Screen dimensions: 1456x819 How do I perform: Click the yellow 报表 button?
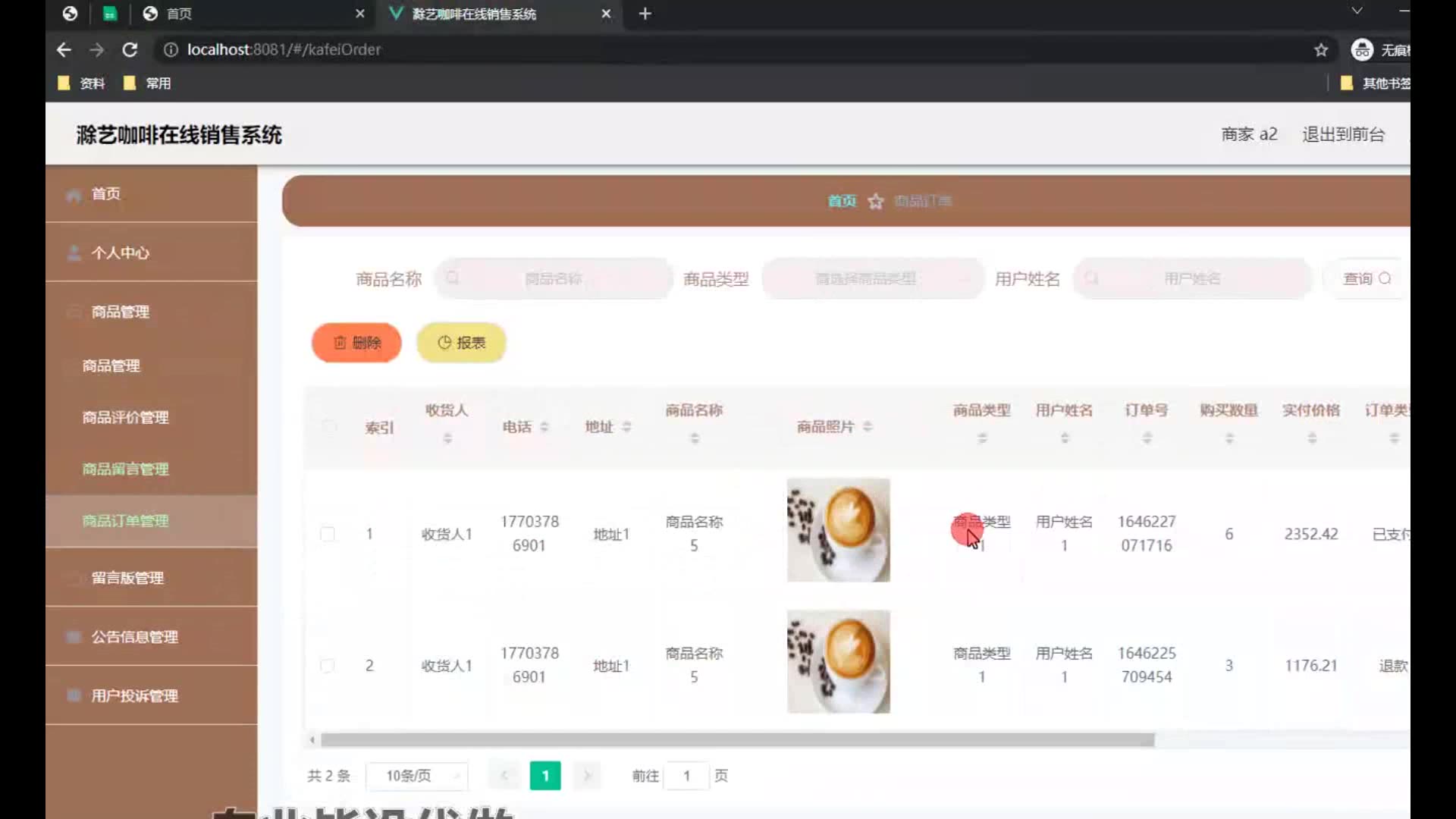461,343
